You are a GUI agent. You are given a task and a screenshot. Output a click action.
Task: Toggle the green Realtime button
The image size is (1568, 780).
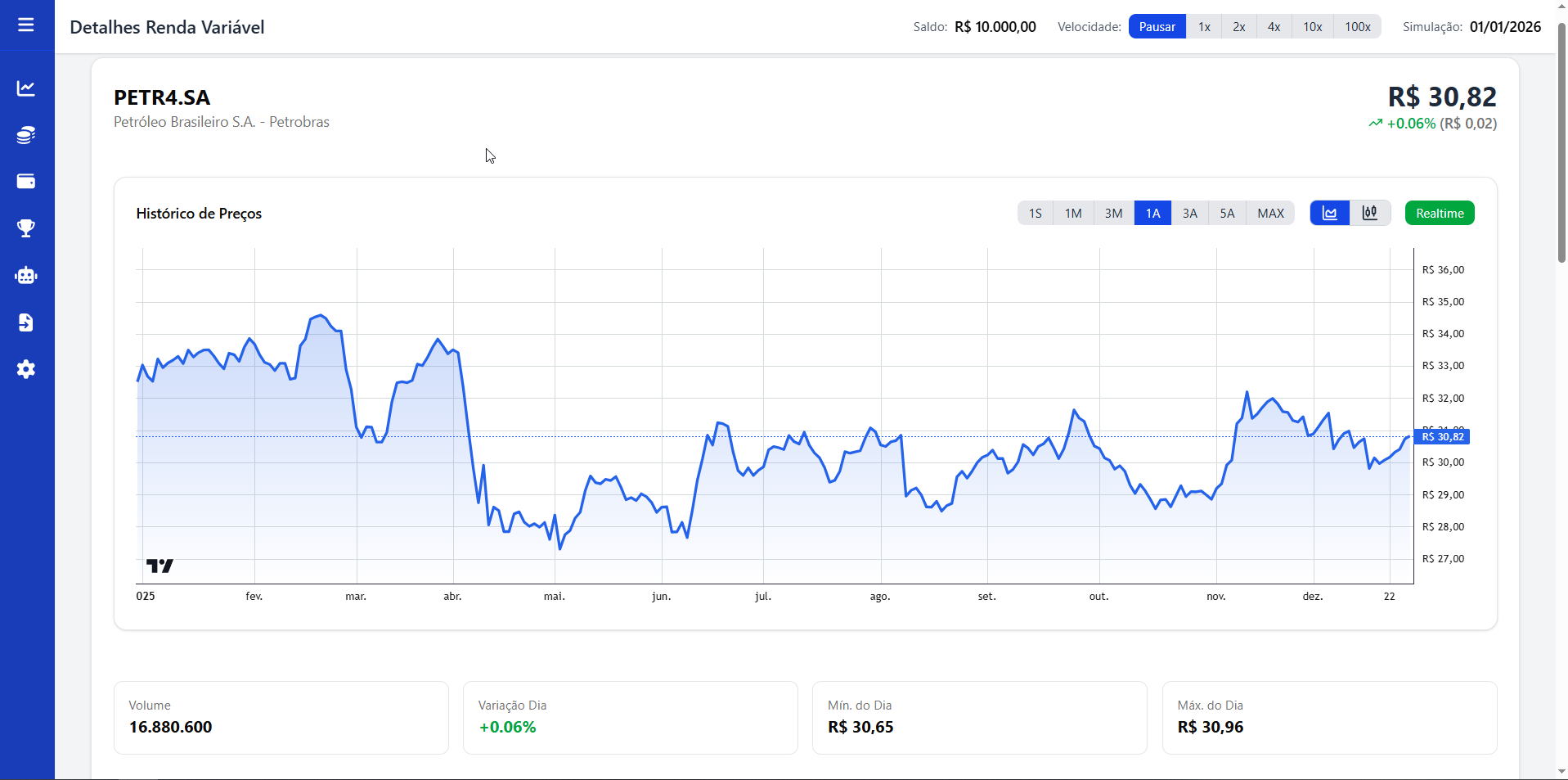[1440, 214]
